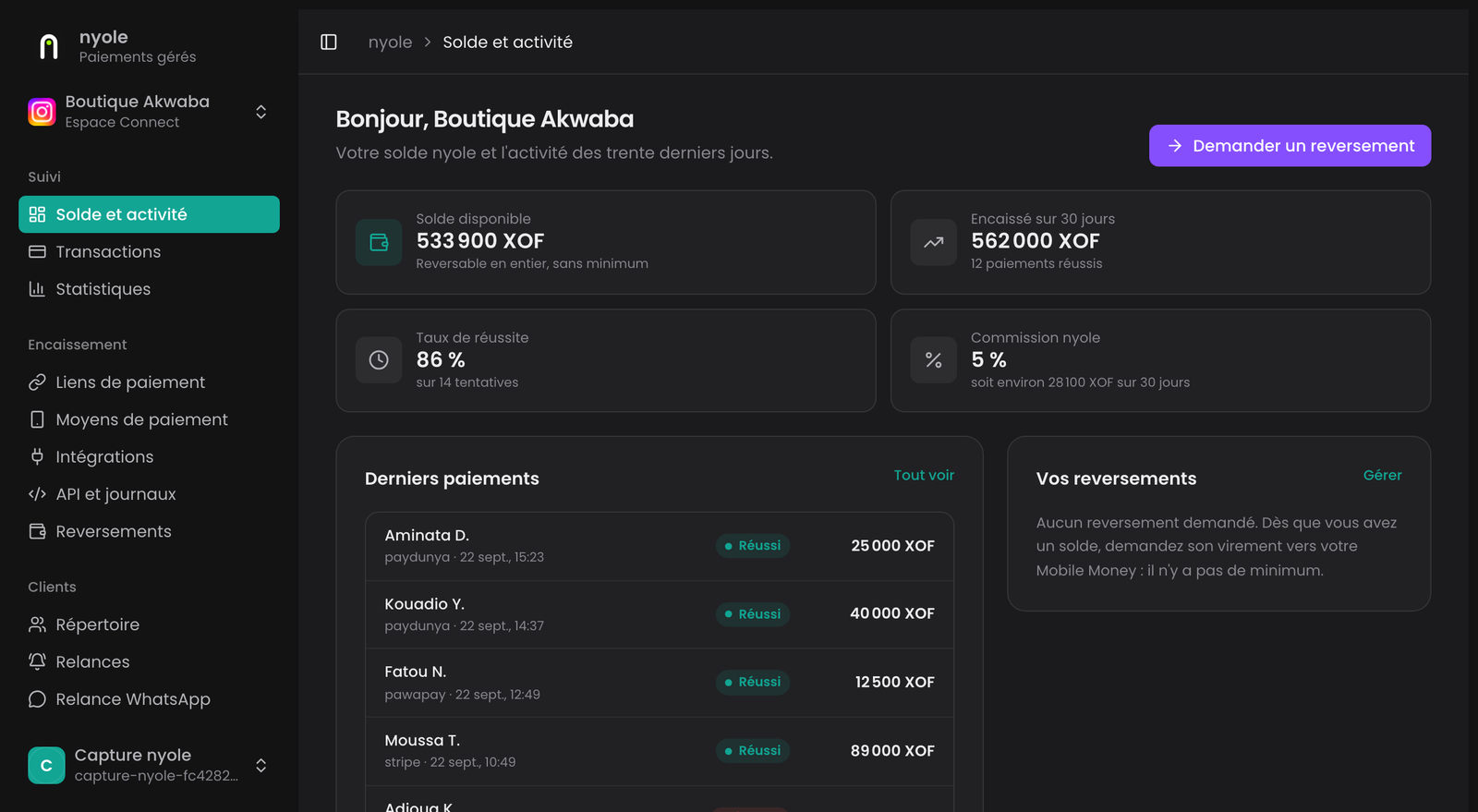Click the Instagram icon for Boutique Akwaba
The image size is (1478, 812).
tap(42, 112)
